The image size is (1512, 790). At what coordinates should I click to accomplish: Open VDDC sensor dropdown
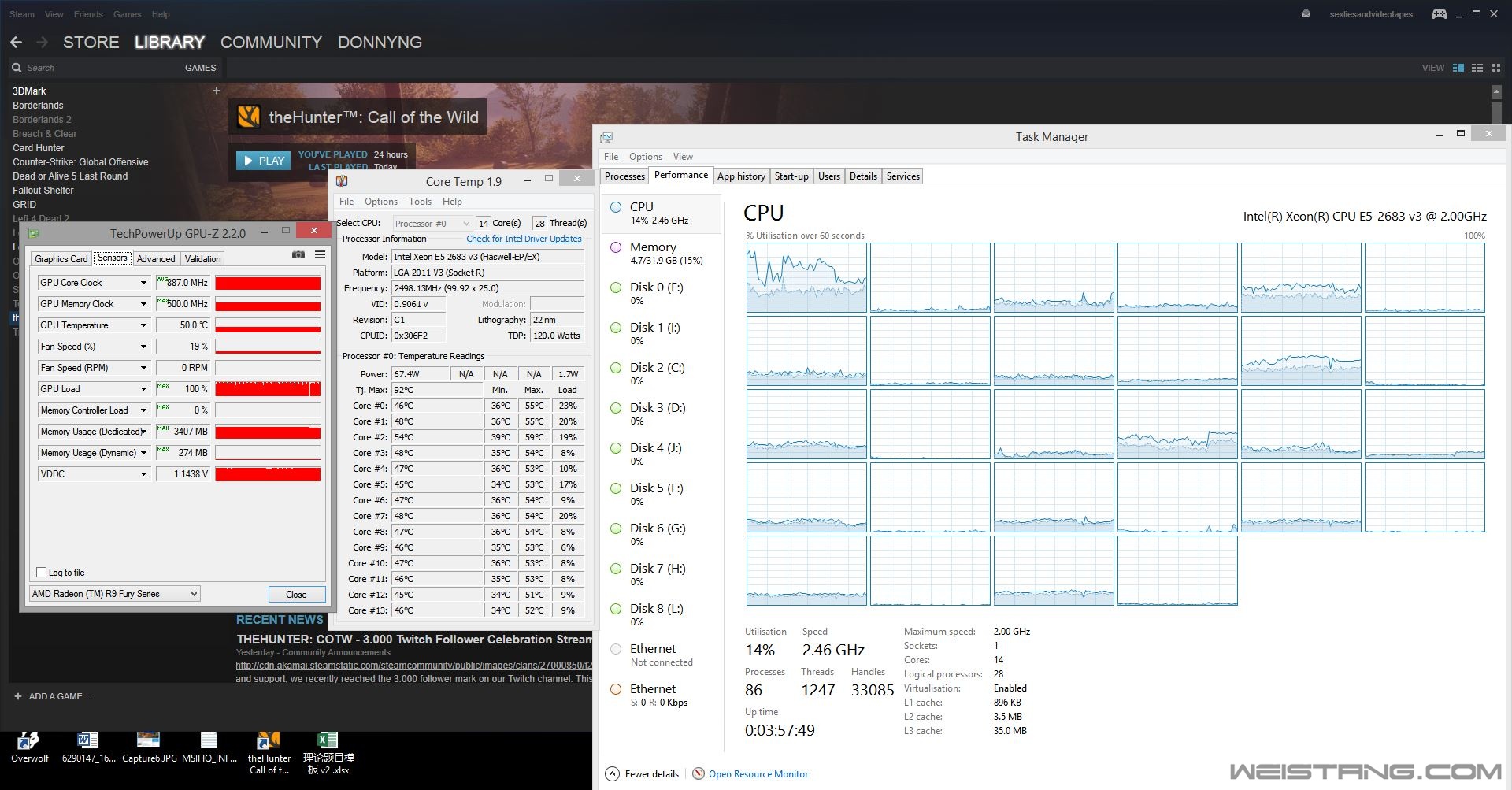143,474
